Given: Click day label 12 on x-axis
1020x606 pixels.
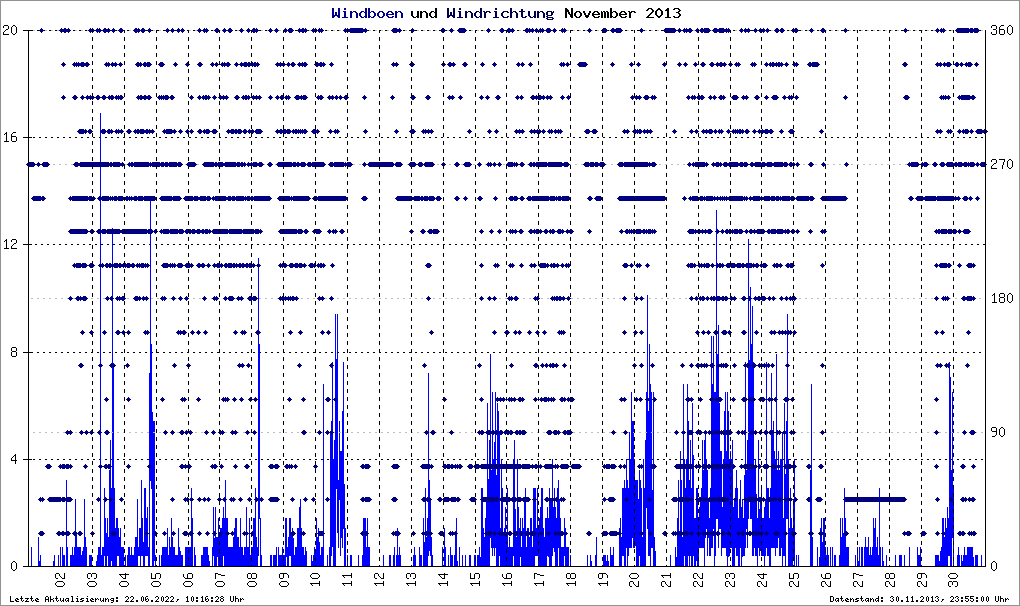Looking at the screenshot, I should (x=379, y=579).
